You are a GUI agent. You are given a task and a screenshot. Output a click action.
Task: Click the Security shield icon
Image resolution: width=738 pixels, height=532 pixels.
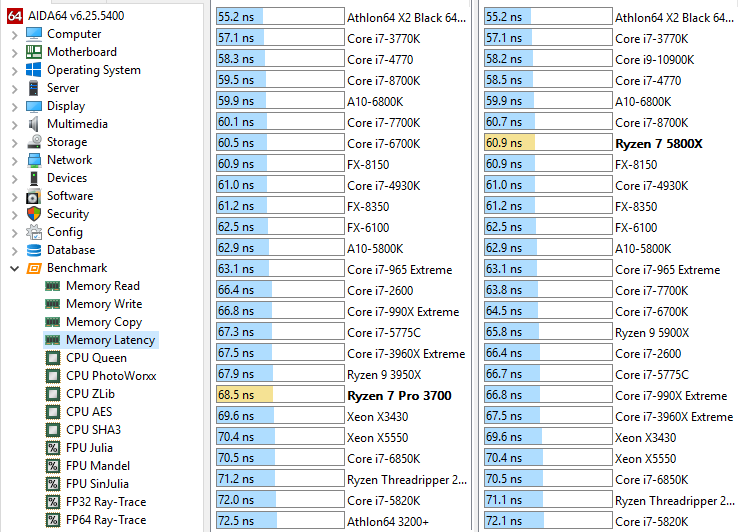pos(34,214)
